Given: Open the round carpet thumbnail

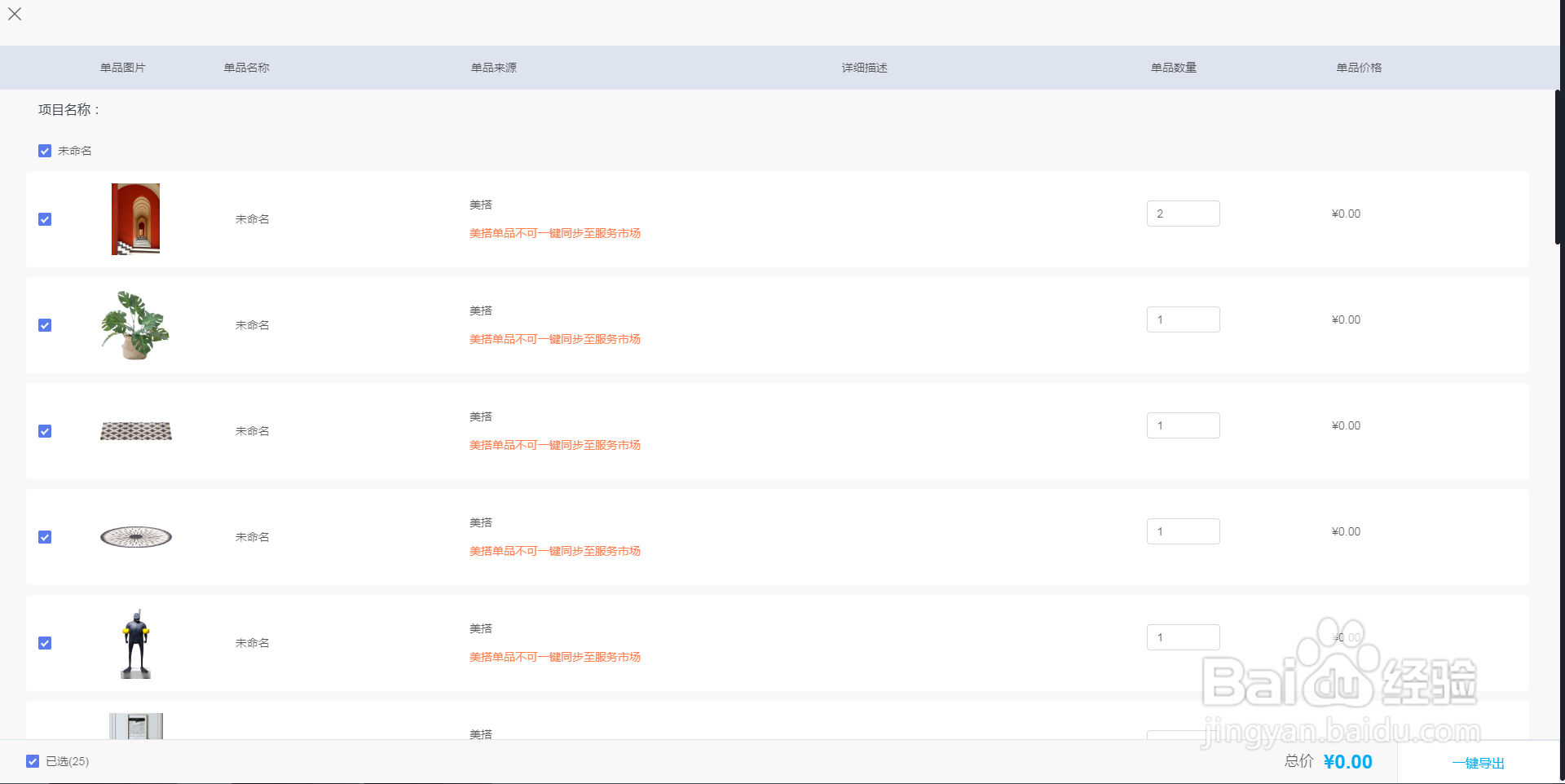Looking at the screenshot, I should tap(135, 537).
